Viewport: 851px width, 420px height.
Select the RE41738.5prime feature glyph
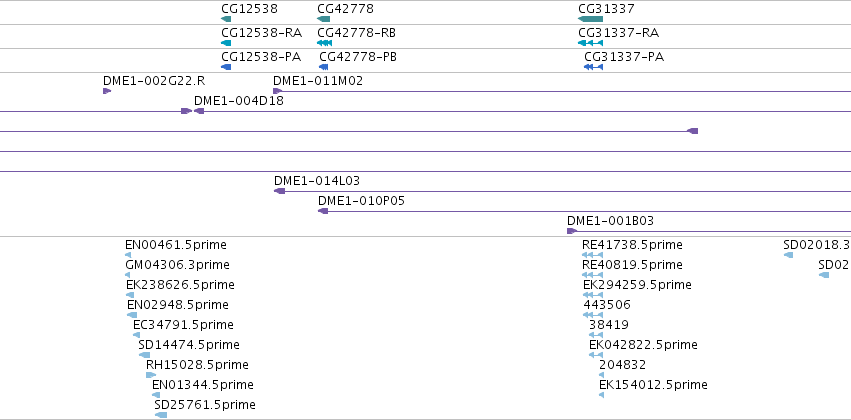click(x=592, y=255)
